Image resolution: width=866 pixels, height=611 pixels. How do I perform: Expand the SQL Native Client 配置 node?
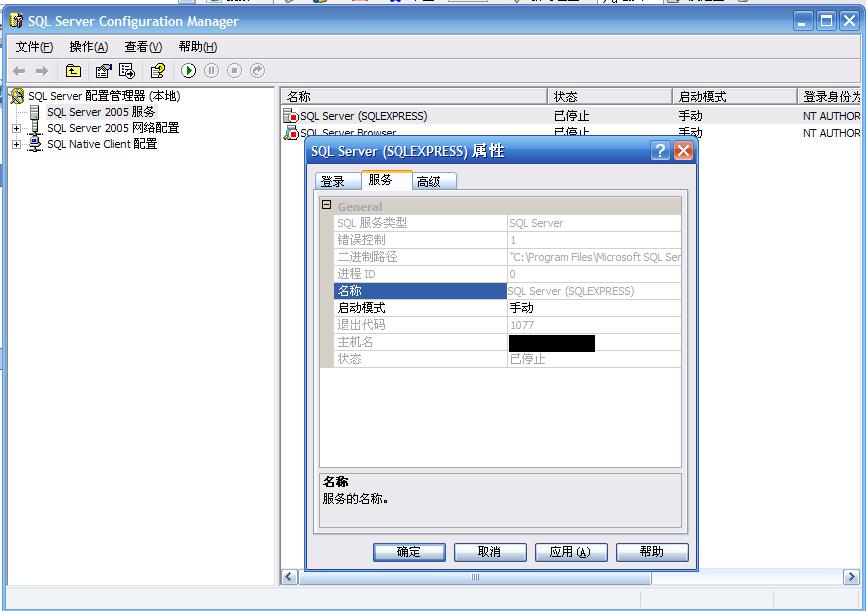[x=17, y=144]
